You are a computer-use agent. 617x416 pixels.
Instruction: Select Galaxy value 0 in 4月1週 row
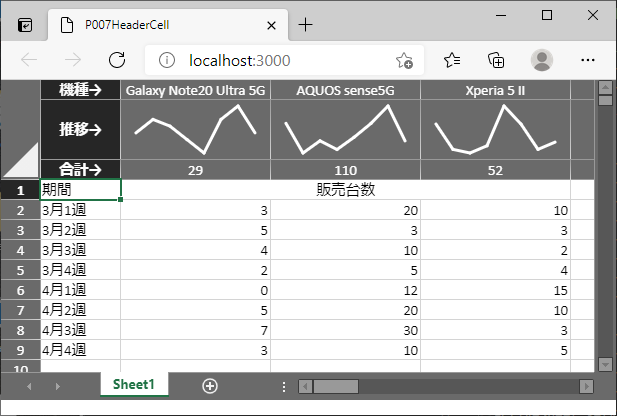click(x=196, y=290)
